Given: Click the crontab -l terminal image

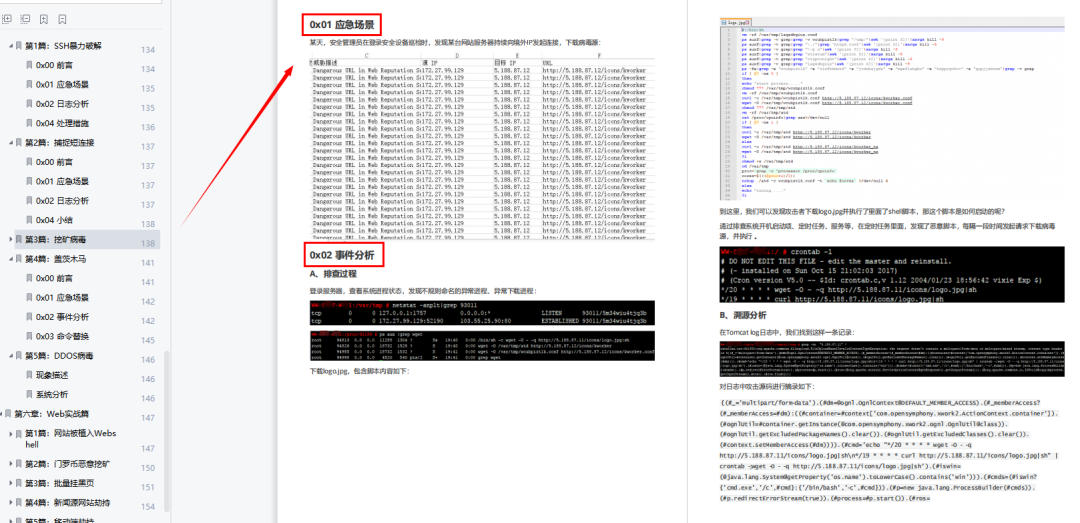Looking at the screenshot, I should tap(891, 275).
